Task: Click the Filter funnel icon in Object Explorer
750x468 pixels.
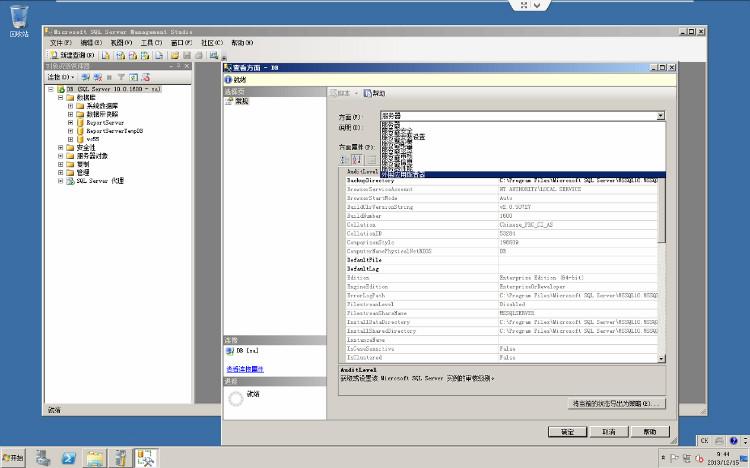Action: [121, 77]
